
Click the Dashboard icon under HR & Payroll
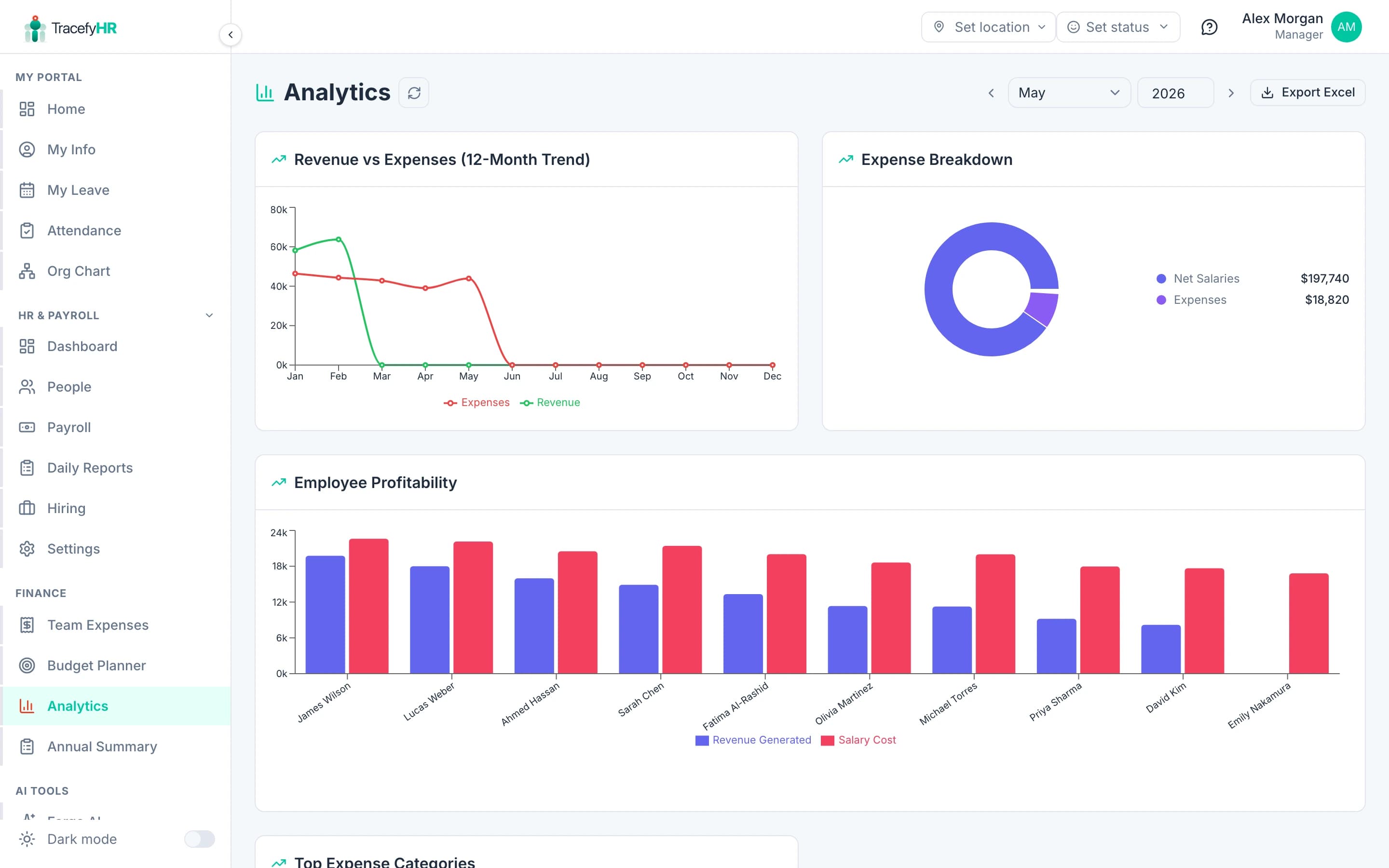(x=27, y=346)
